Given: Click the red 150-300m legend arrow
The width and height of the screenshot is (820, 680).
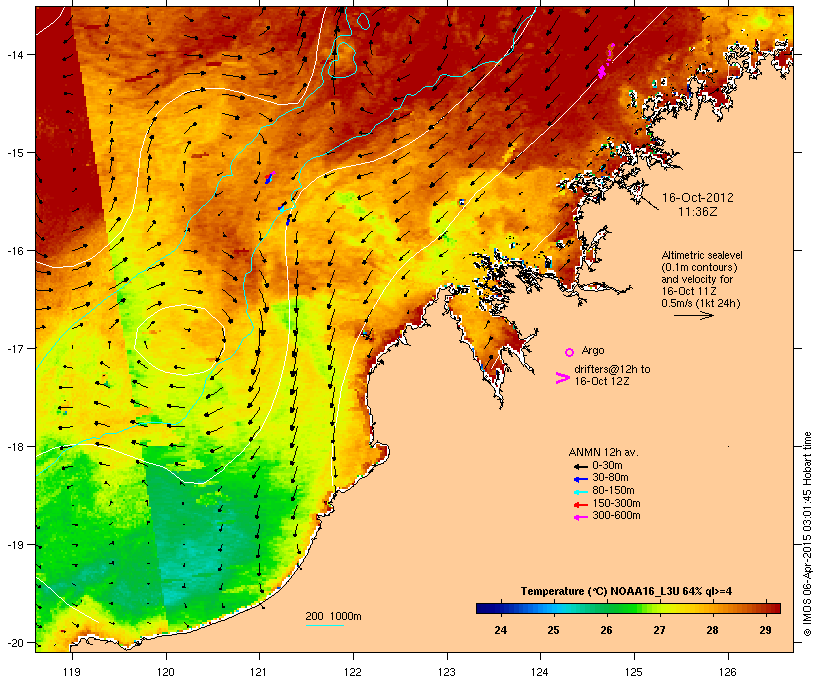Looking at the screenshot, I should (x=580, y=504).
